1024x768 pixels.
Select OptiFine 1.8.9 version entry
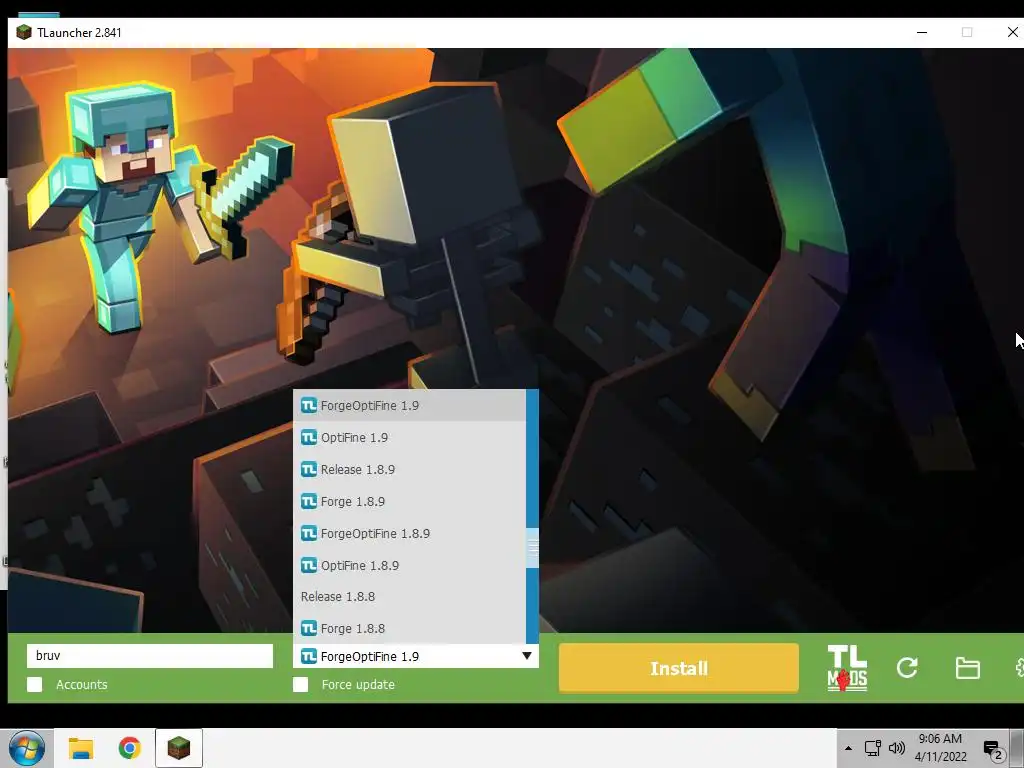(409, 566)
